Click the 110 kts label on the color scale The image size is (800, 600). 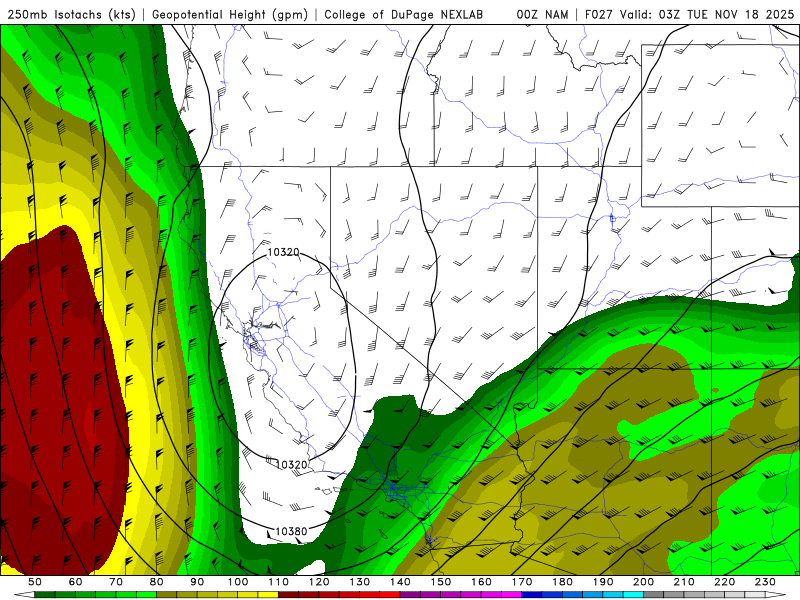pos(278,582)
